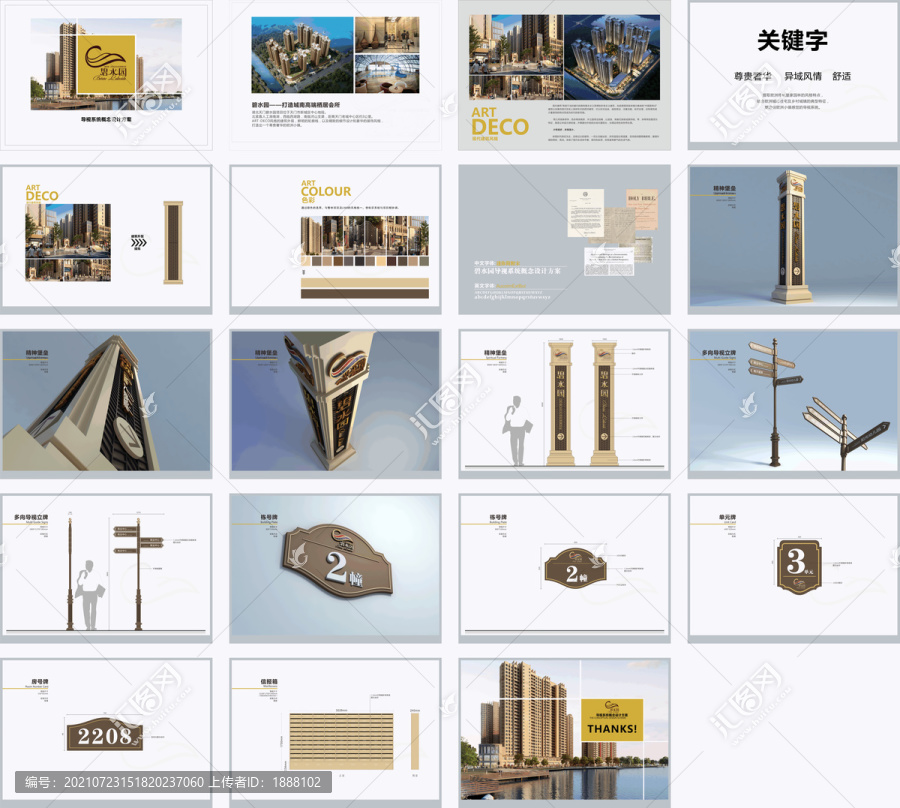The image size is (900, 808).
Task: Click the keyword 舒适
Action: point(841,76)
